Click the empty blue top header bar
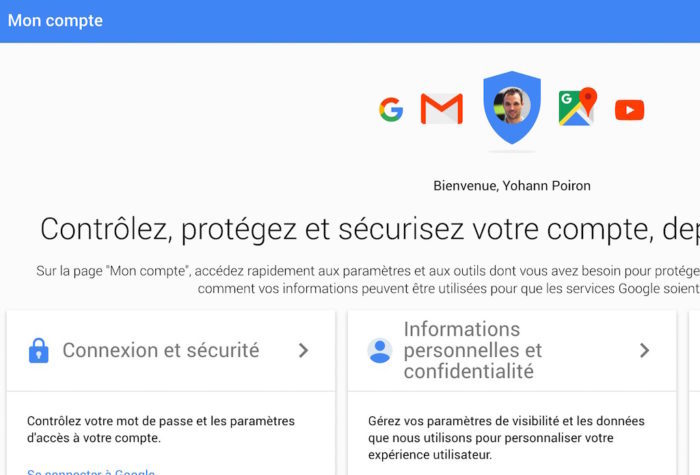The height and width of the screenshot is (475, 700). coord(400,20)
